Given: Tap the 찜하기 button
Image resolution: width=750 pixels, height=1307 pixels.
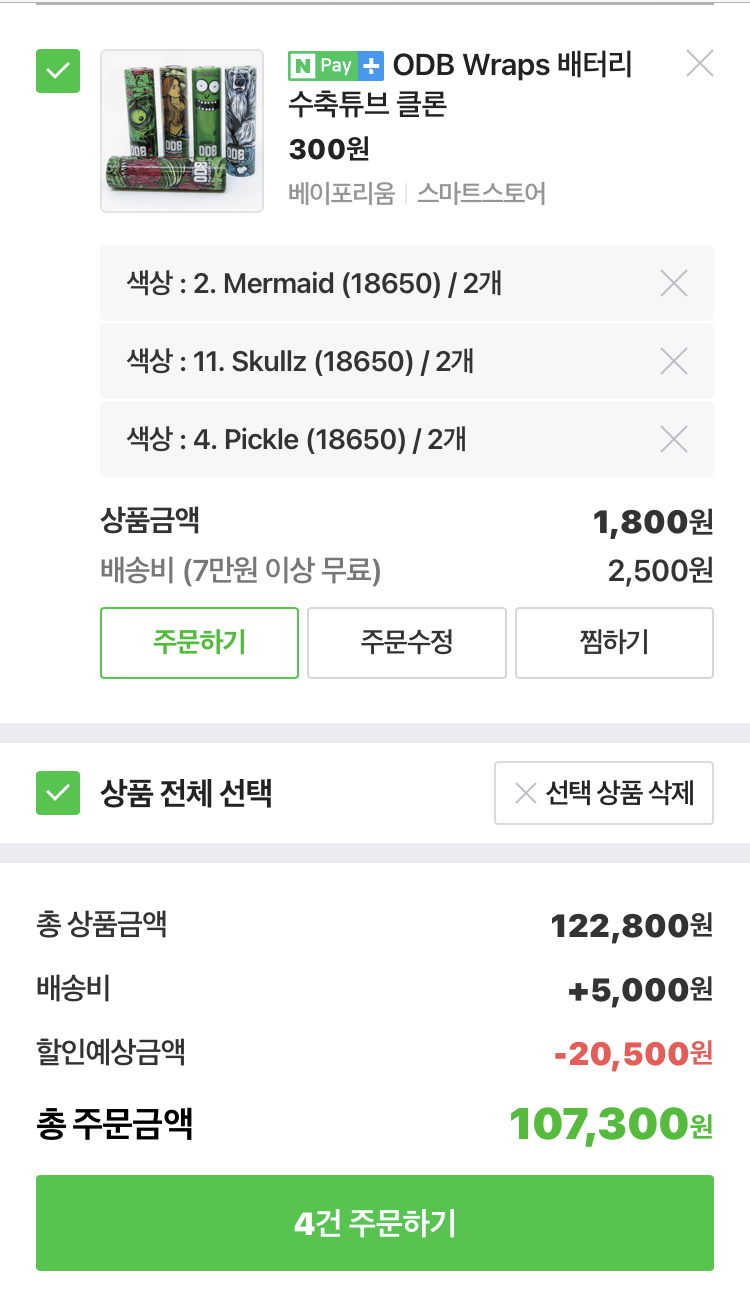Looking at the screenshot, I should tap(614, 642).
